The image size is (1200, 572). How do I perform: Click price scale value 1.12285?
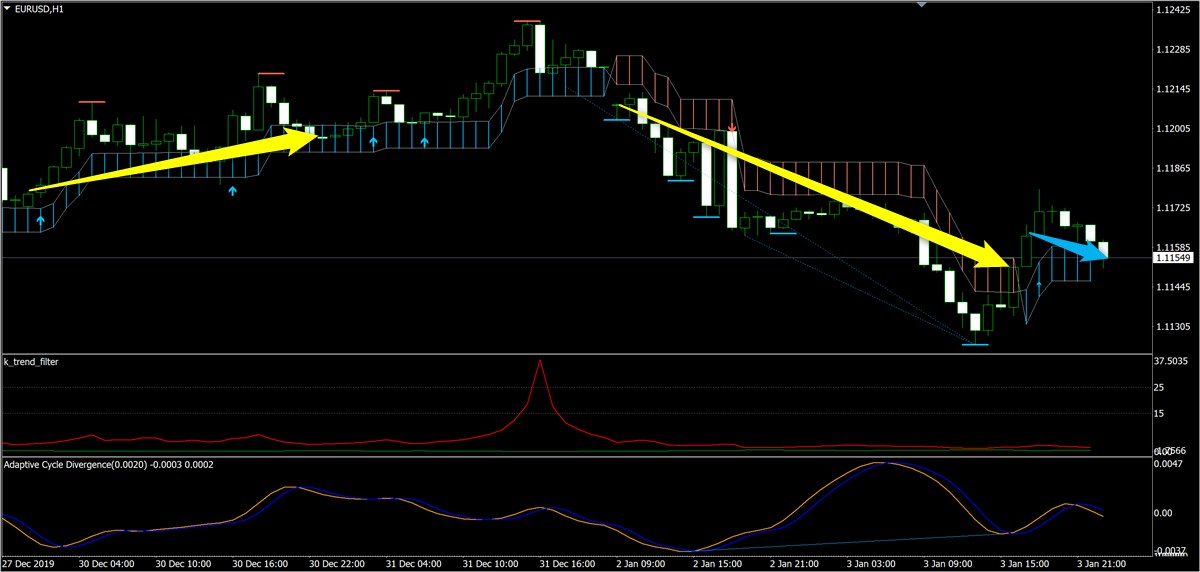click(x=1171, y=50)
